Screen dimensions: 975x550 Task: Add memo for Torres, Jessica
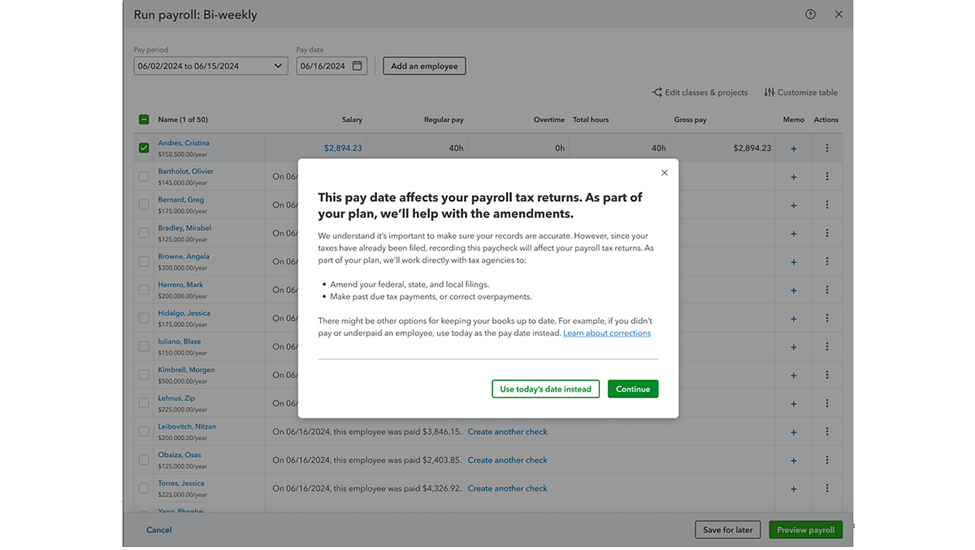pyautogui.click(x=794, y=489)
